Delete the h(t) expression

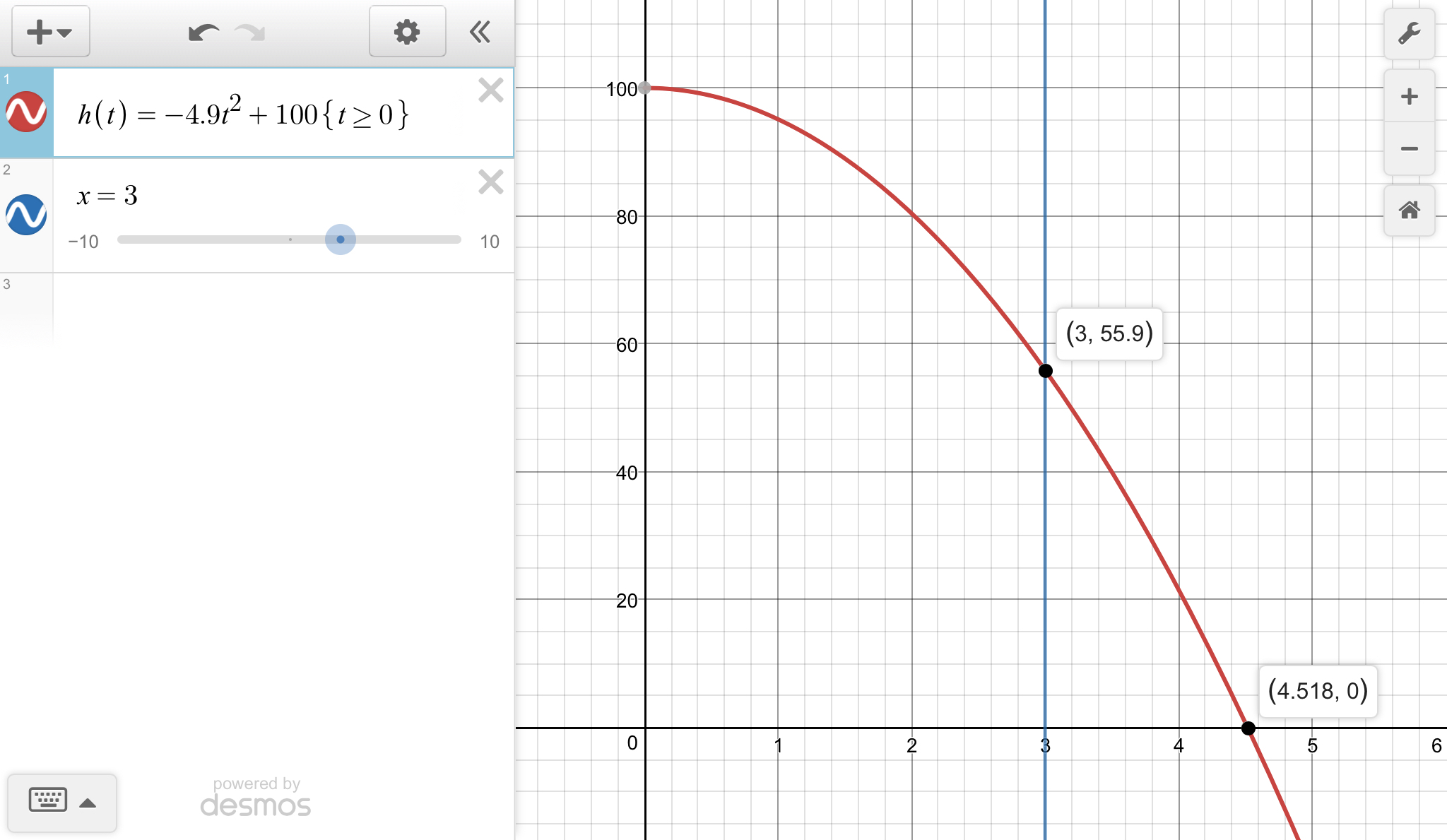point(490,90)
